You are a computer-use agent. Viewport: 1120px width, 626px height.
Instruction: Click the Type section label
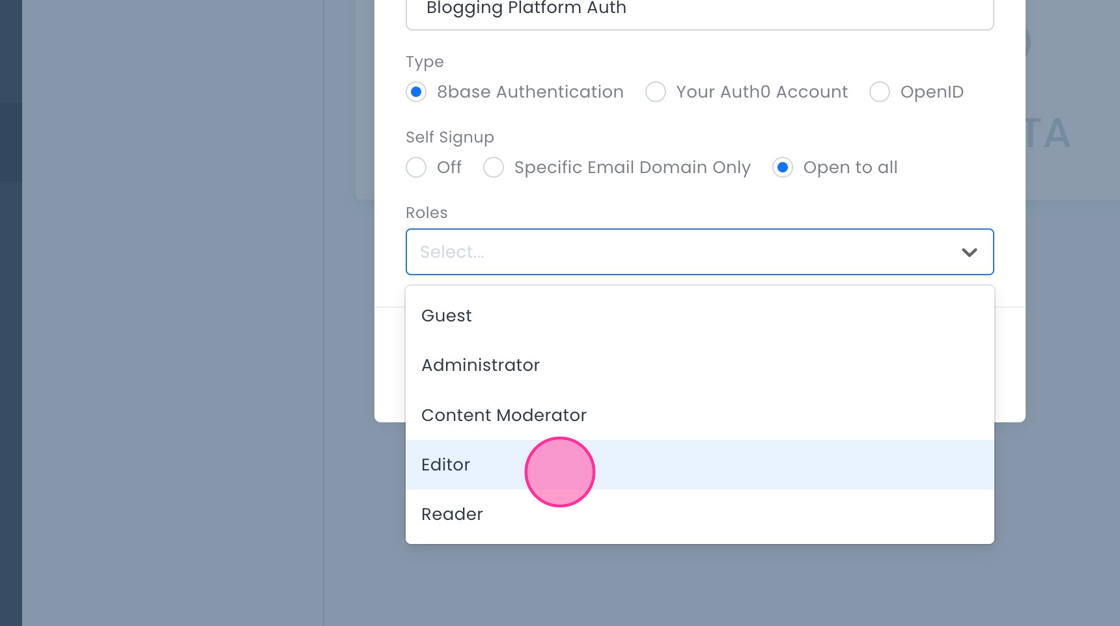[424, 61]
